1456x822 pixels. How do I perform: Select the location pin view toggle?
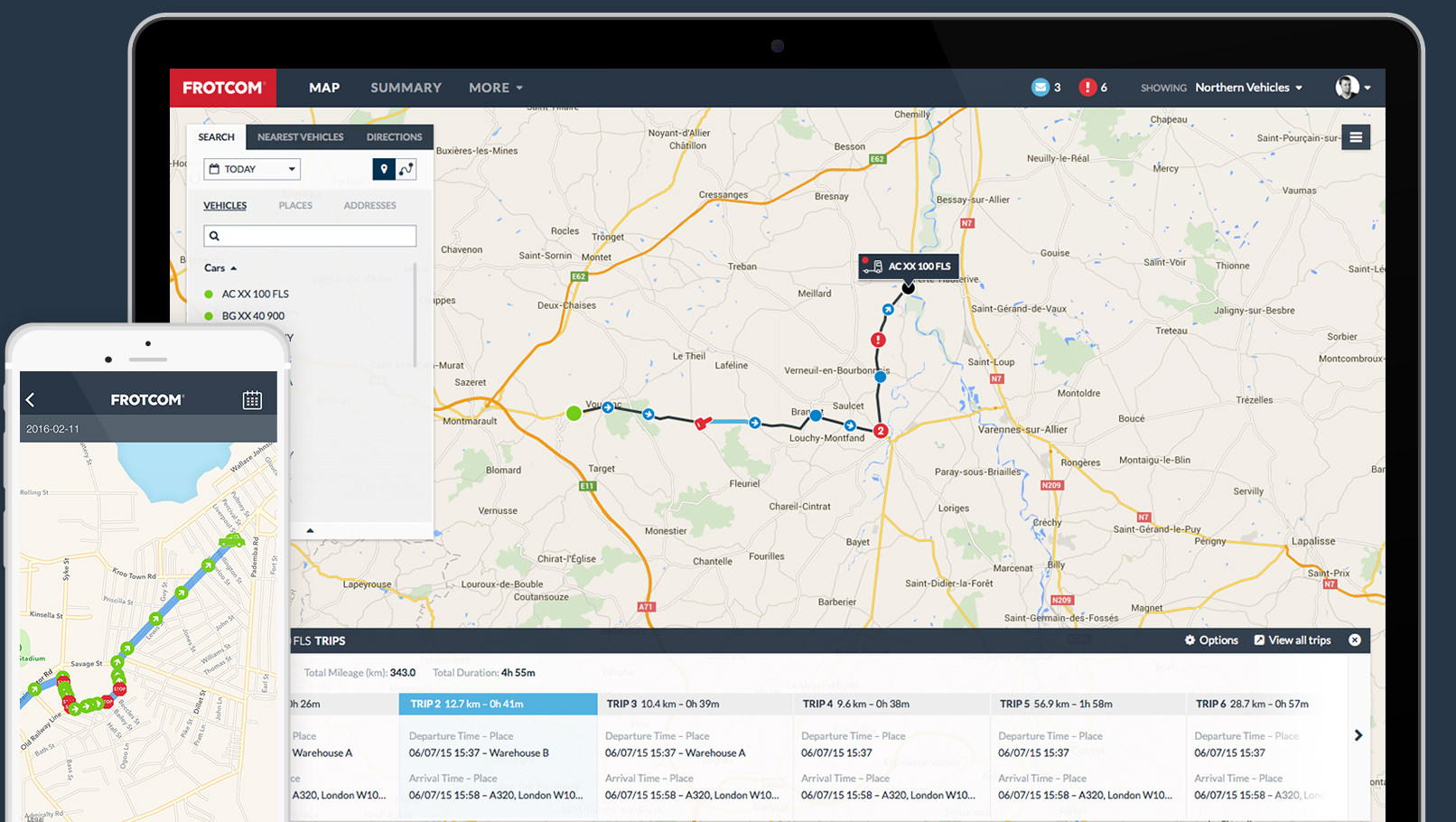(x=384, y=169)
